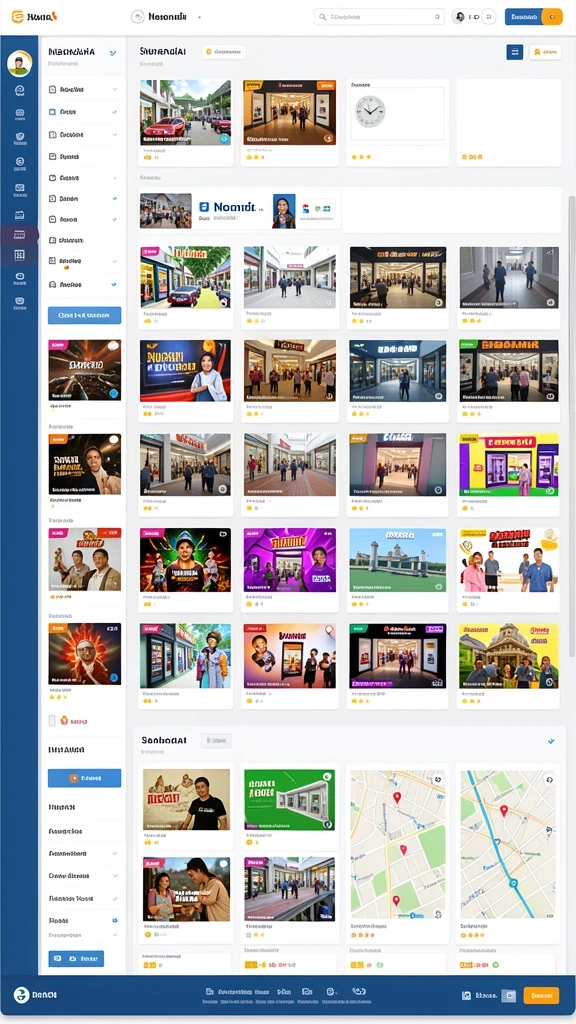Open the profile avatar atop the blue sidebar

tap(20, 63)
